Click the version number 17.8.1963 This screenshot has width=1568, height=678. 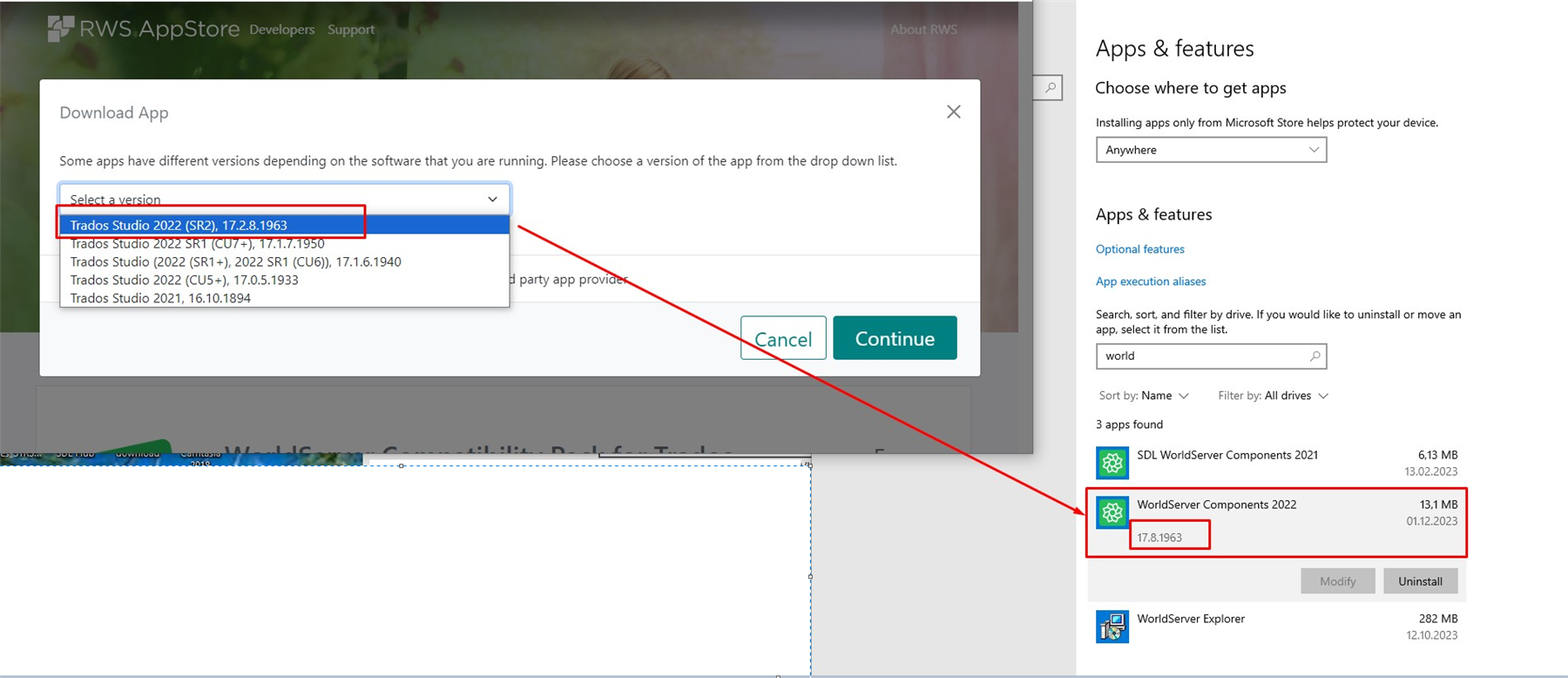click(1159, 538)
